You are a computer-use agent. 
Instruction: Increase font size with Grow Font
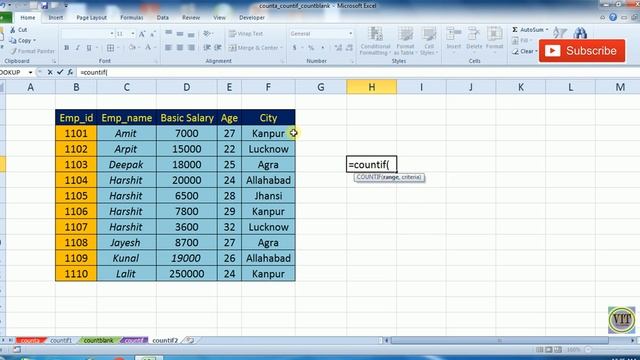coord(142,34)
